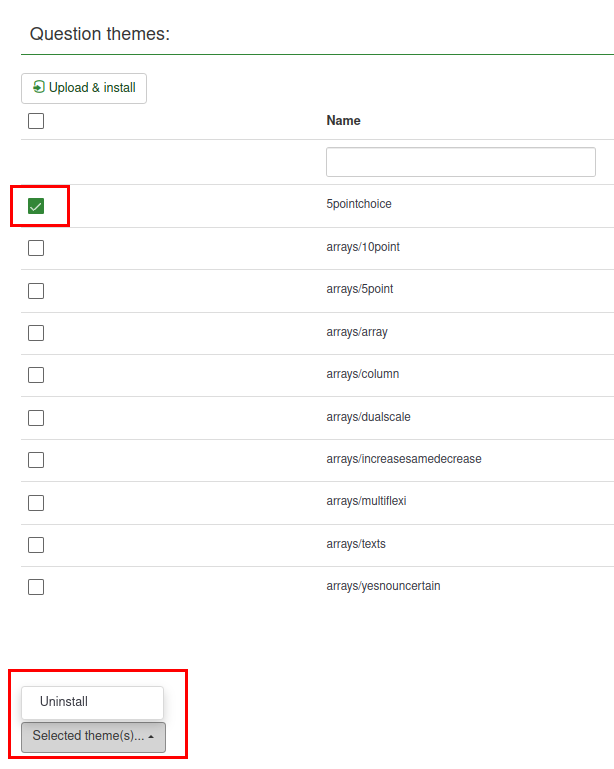Choose Uninstall from the dropdown menu
The width and height of the screenshot is (614, 769).
click(64, 702)
